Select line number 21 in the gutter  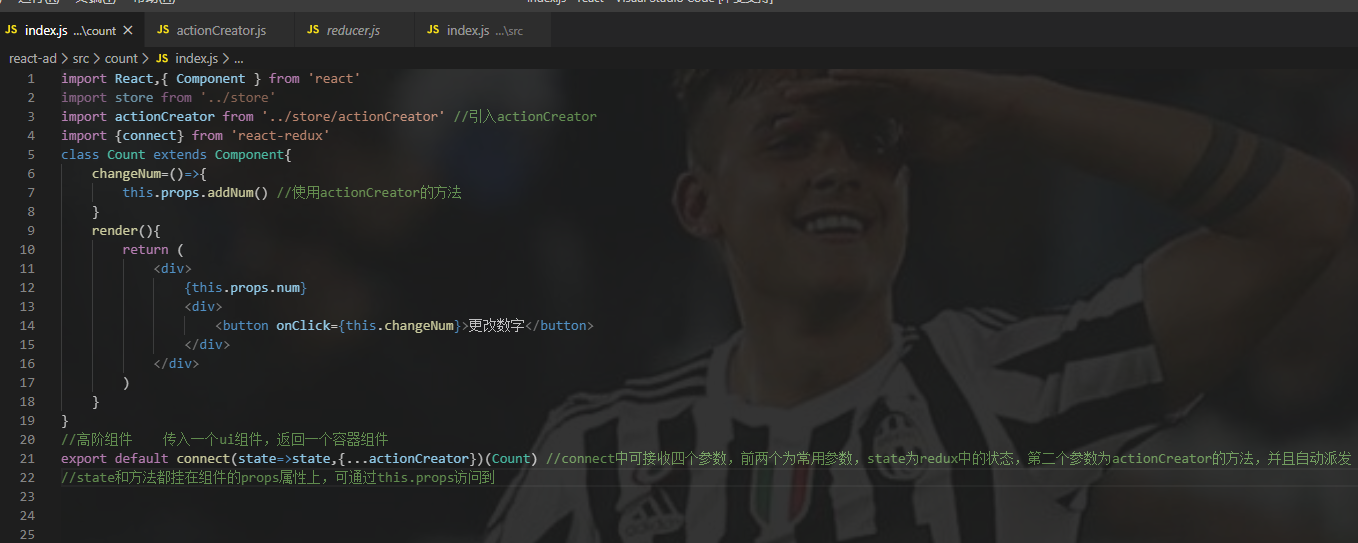coord(28,459)
